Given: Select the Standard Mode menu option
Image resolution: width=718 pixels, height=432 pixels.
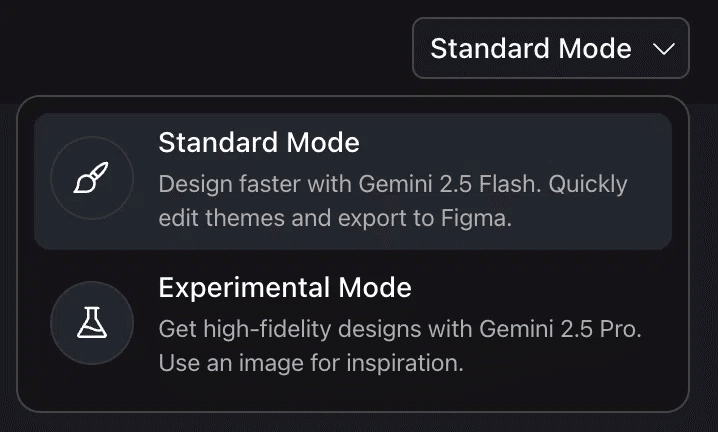Looking at the screenshot, I should (353, 181).
